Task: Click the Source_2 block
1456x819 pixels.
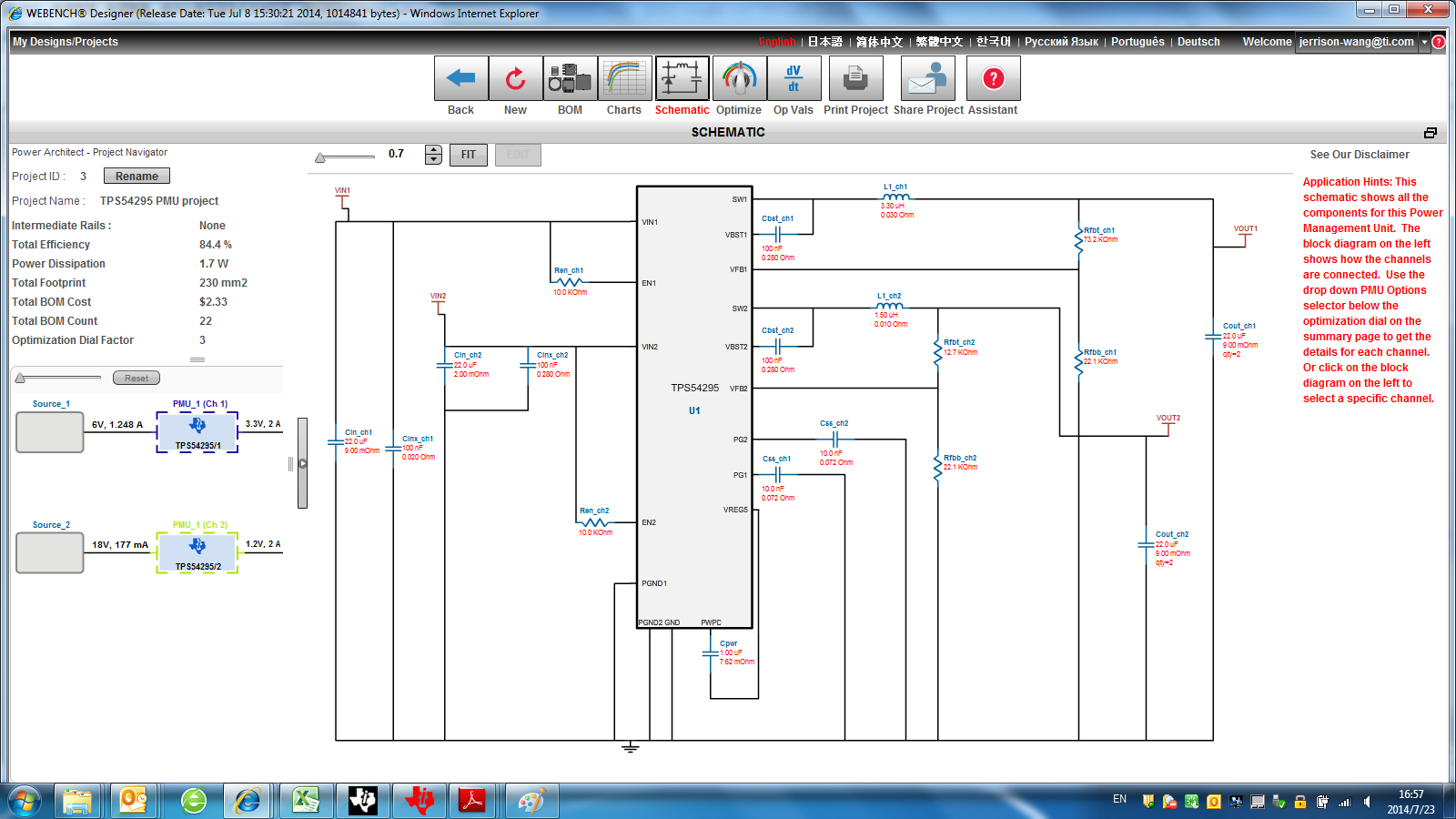Action: [x=50, y=553]
